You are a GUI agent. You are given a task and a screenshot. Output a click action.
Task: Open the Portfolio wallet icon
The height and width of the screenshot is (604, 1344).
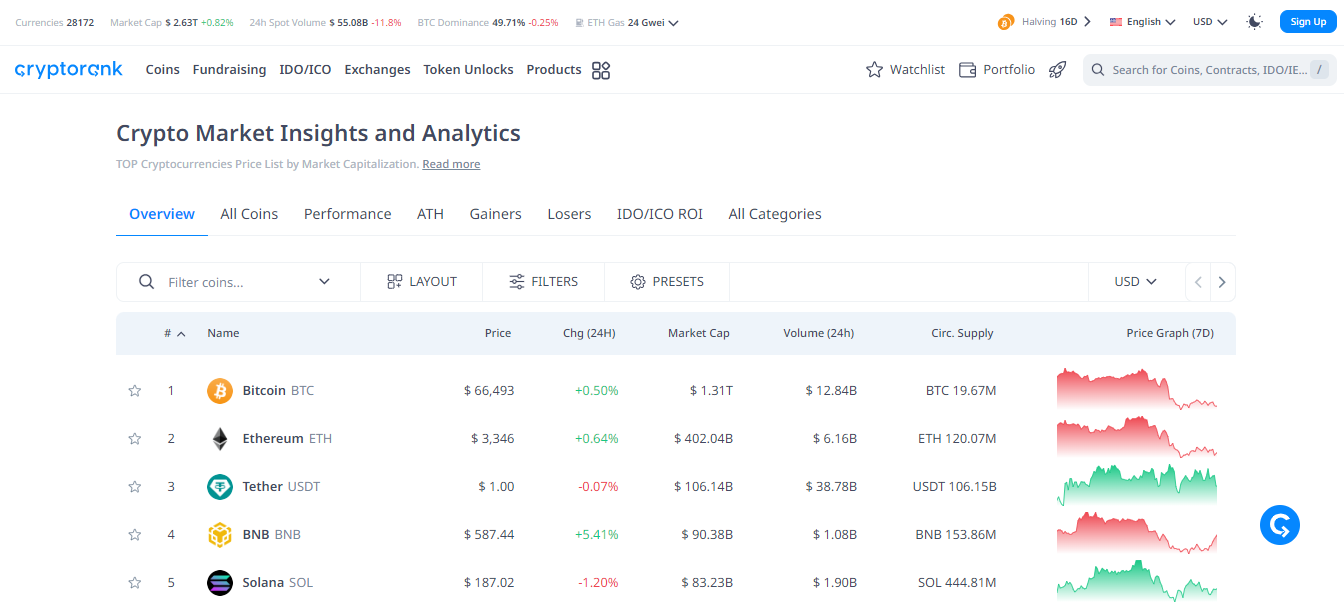967,70
